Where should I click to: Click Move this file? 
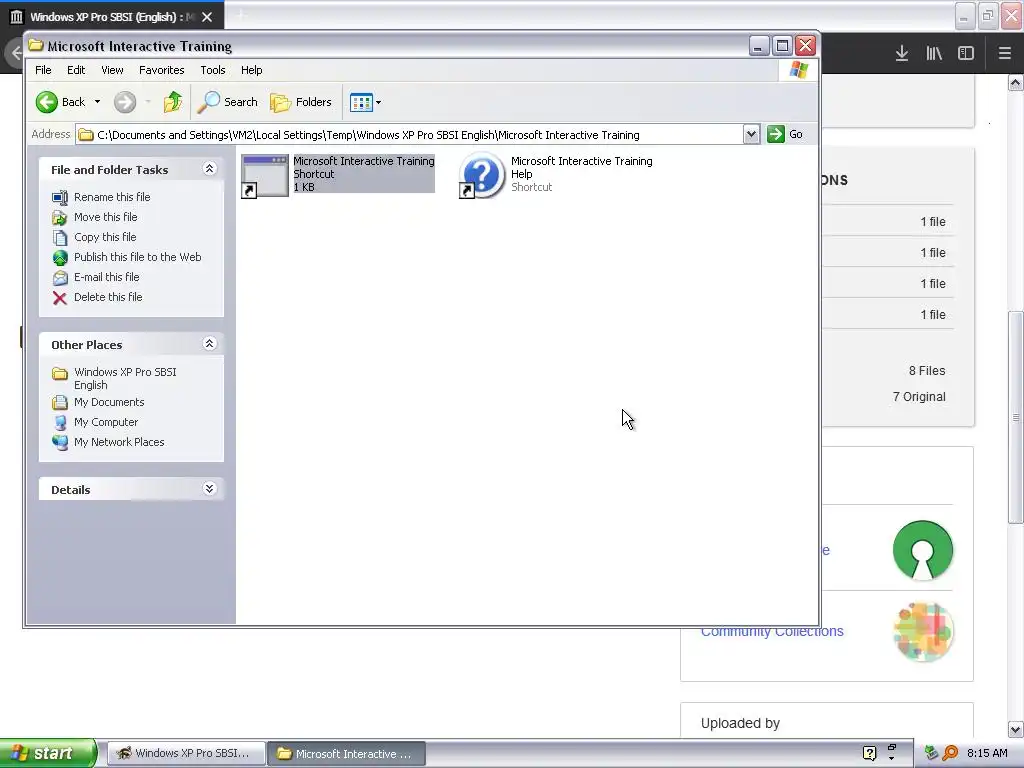pyautogui.click(x=106, y=217)
